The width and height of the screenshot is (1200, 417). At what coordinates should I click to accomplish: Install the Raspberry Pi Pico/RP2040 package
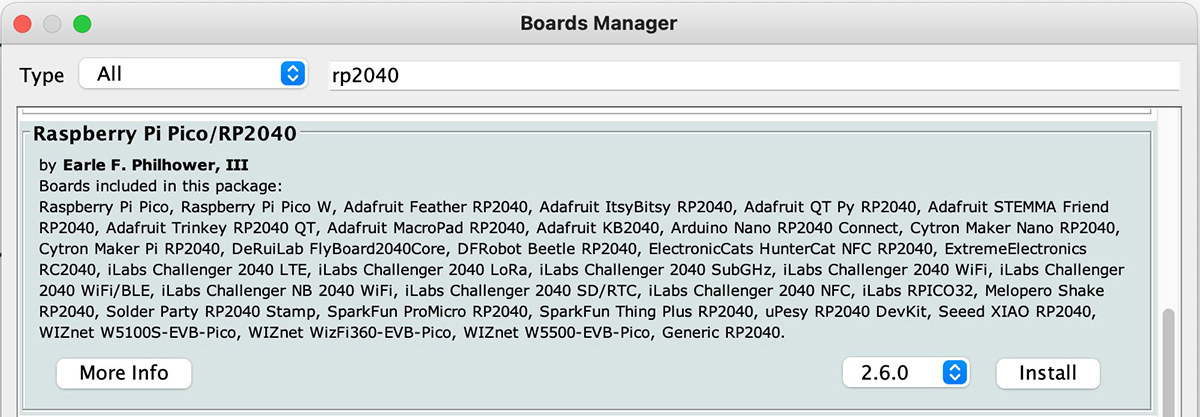[x=1047, y=373]
